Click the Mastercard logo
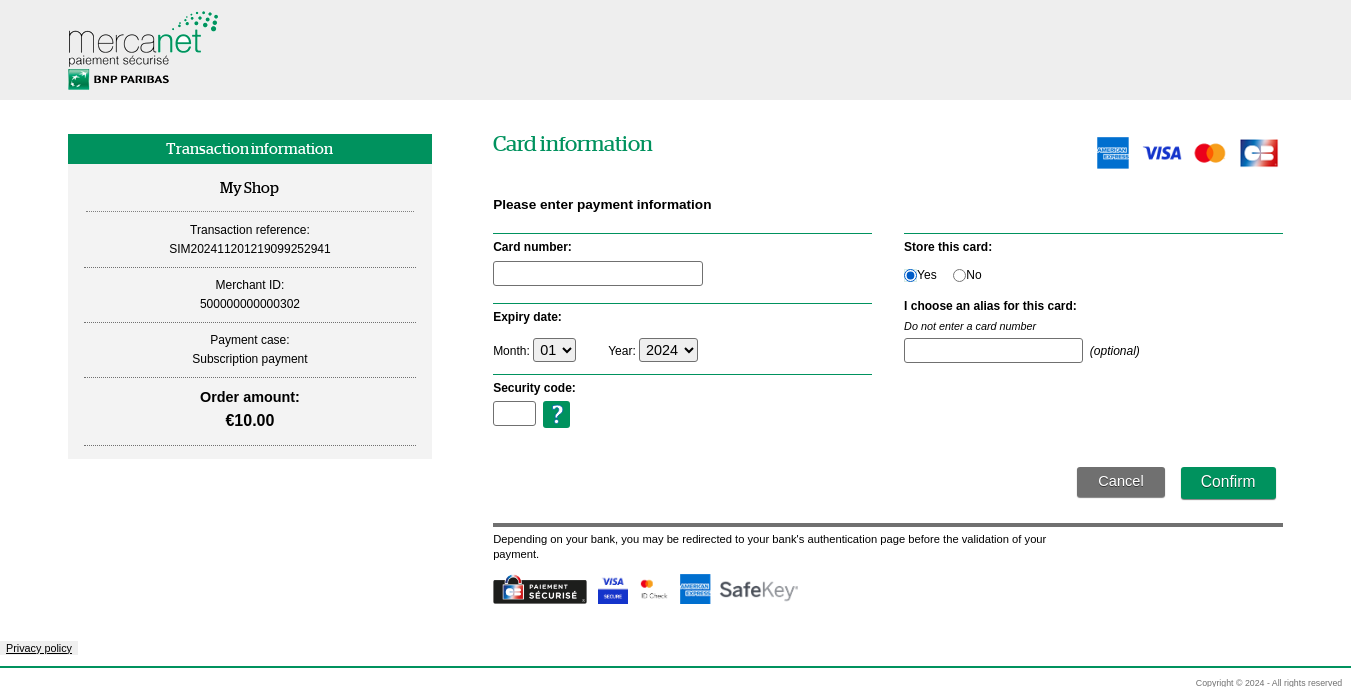This screenshot has width=1351, height=687. (1209, 152)
